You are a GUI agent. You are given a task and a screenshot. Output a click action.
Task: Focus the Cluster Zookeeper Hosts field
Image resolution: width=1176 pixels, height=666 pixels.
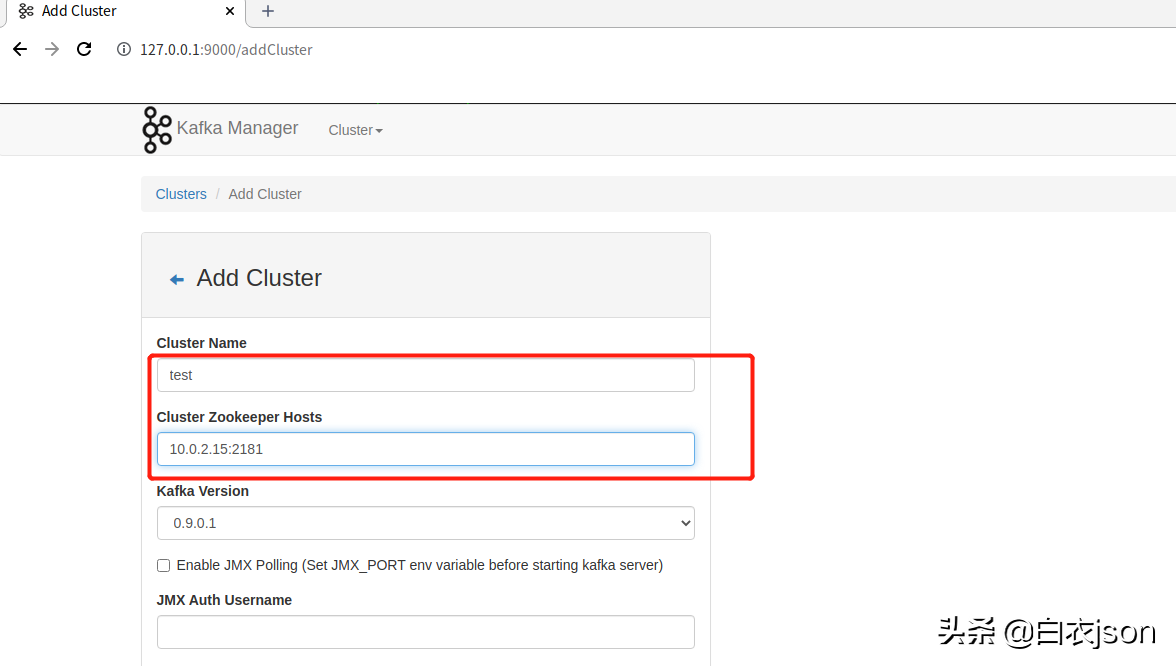tap(425, 449)
